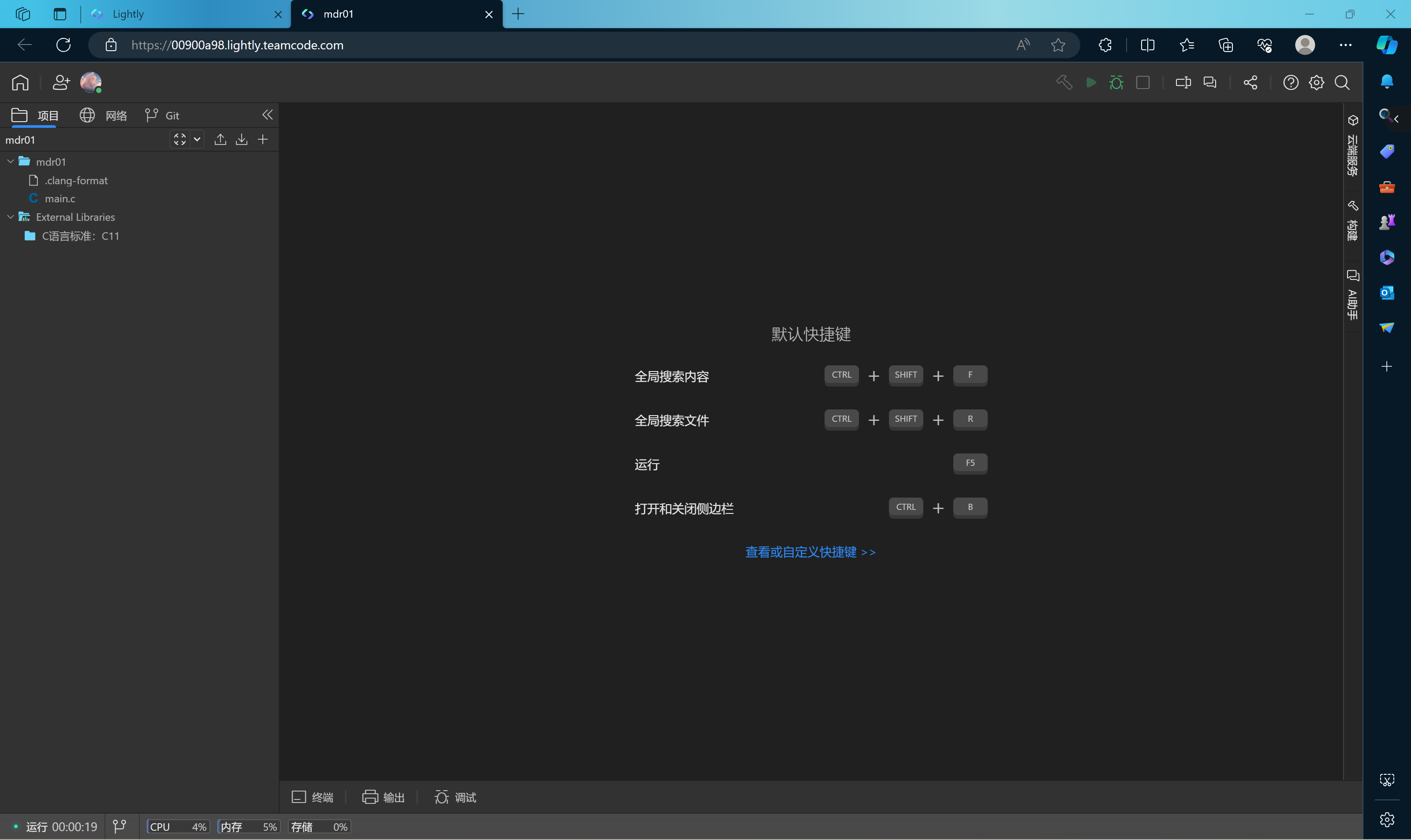This screenshot has height=840, width=1411.
Task: Collapse the mdr01 tree item
Action: (10, 161)
